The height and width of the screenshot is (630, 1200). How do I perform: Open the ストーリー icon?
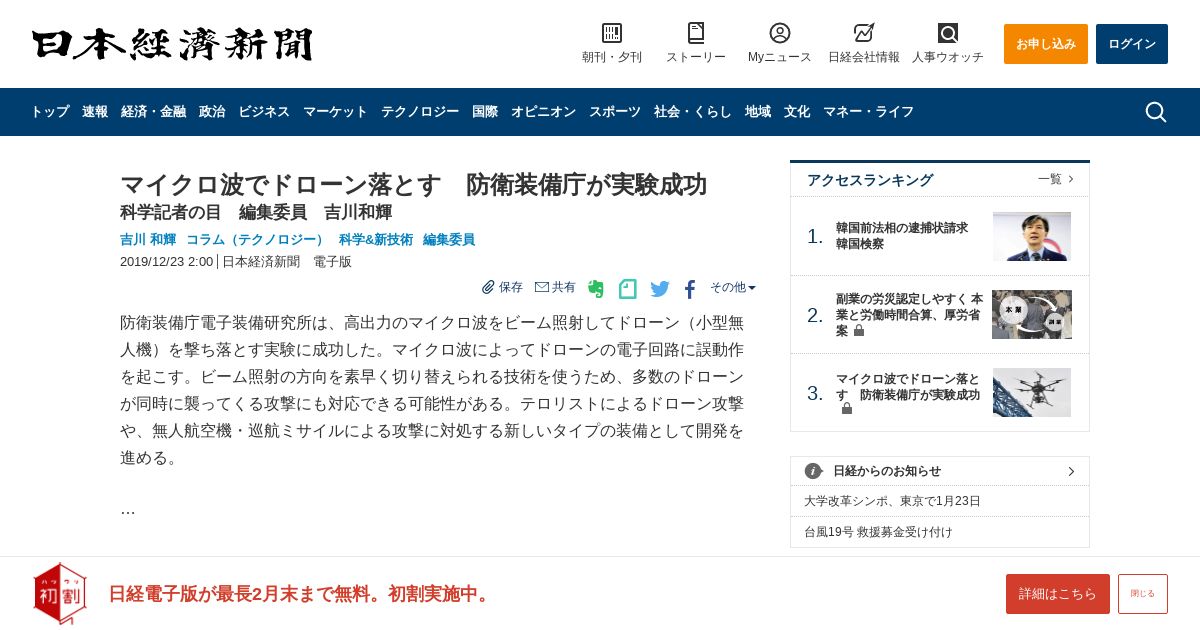(x=696, y=33)
